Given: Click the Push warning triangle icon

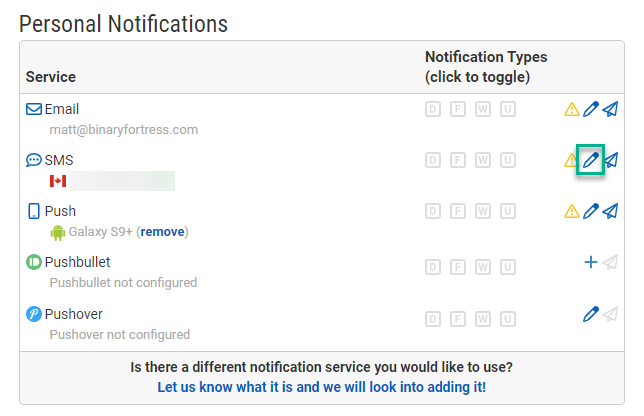Looking at the screenshot, I should pos(572,211).
